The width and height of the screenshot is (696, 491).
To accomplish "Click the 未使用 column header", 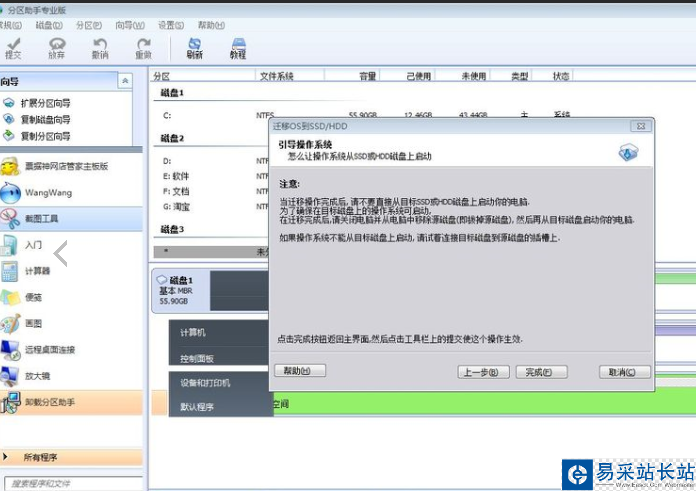I will coord(463,76).
